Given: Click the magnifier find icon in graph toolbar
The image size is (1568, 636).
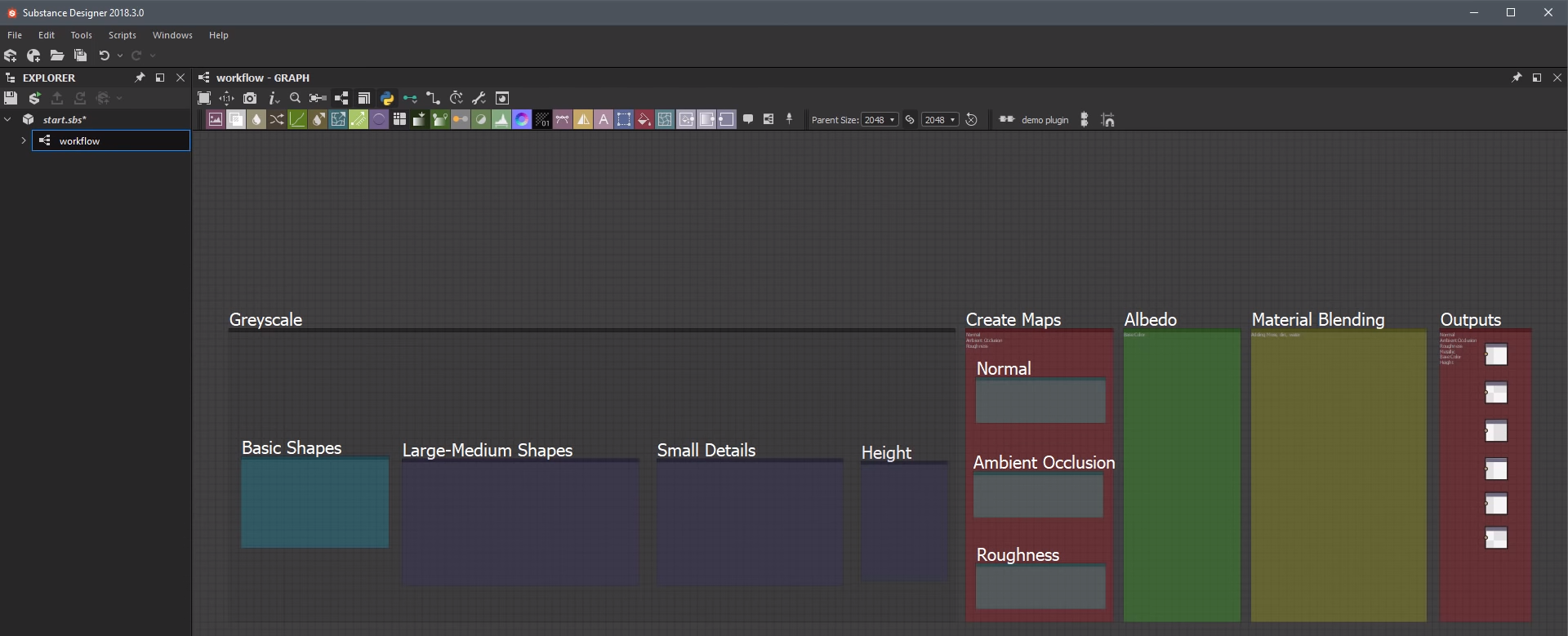Looking at the screenshot, I should coord(296,98).
